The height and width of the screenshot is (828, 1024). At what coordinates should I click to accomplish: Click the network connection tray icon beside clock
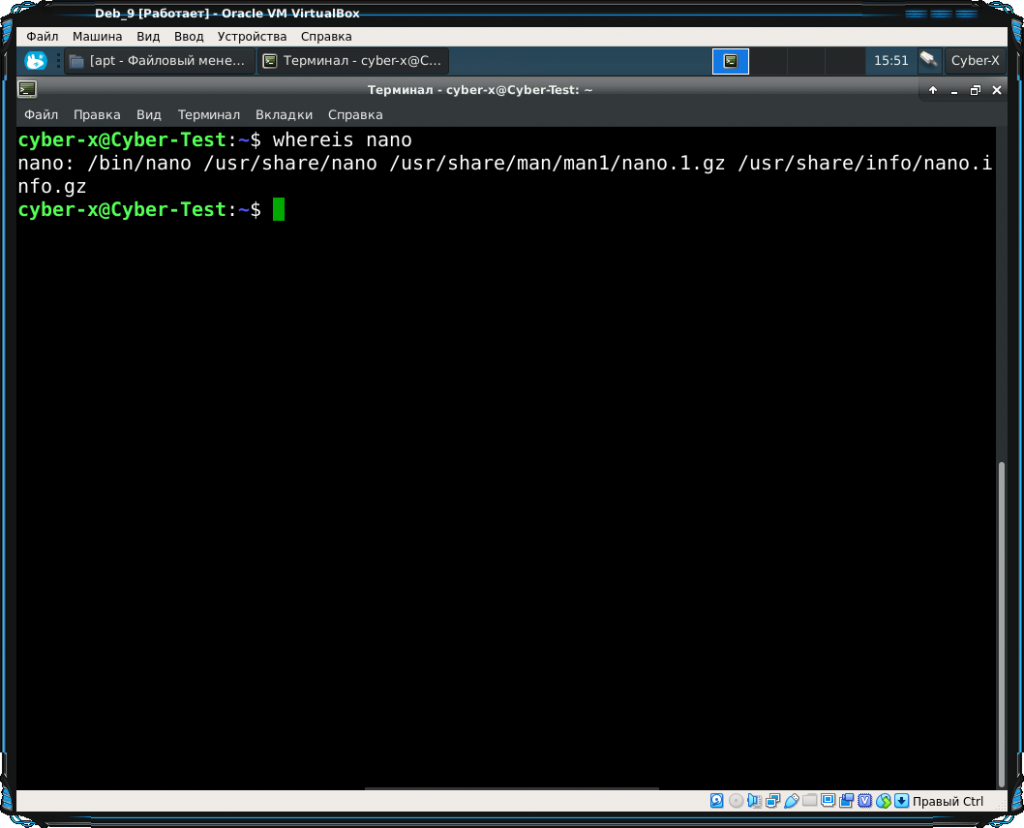click(929, 60)
